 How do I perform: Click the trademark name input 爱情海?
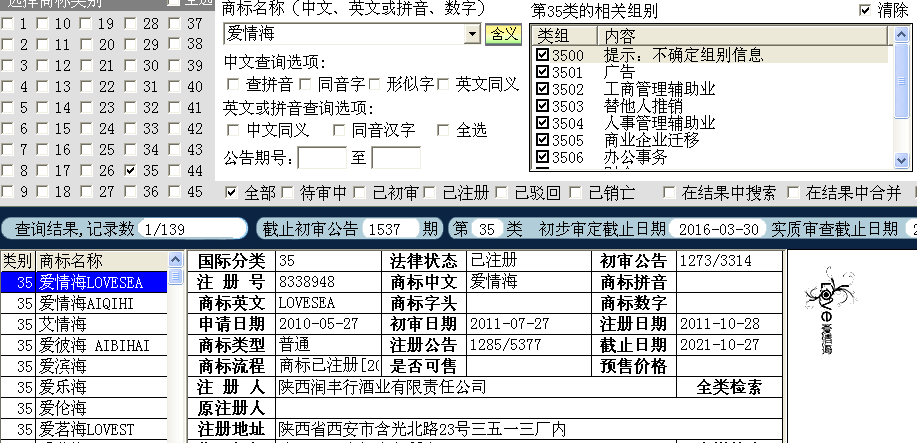(x=345, y=34)
